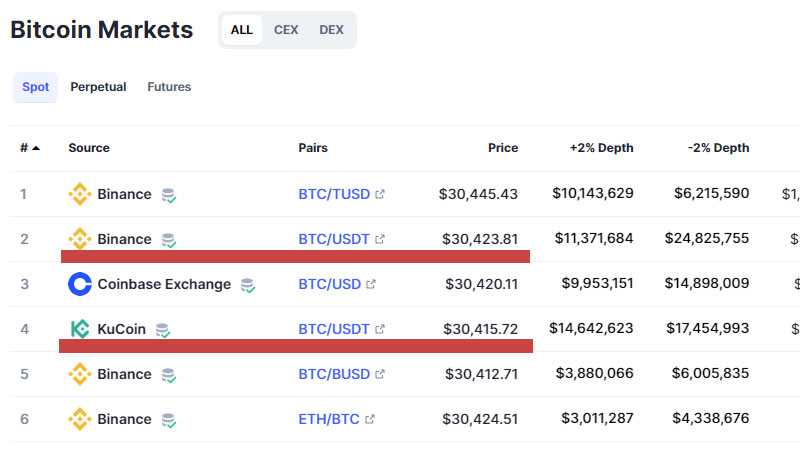Open the BTC/BUSD pair link
The height and width of the screenshot is (450, 800).
334,374
